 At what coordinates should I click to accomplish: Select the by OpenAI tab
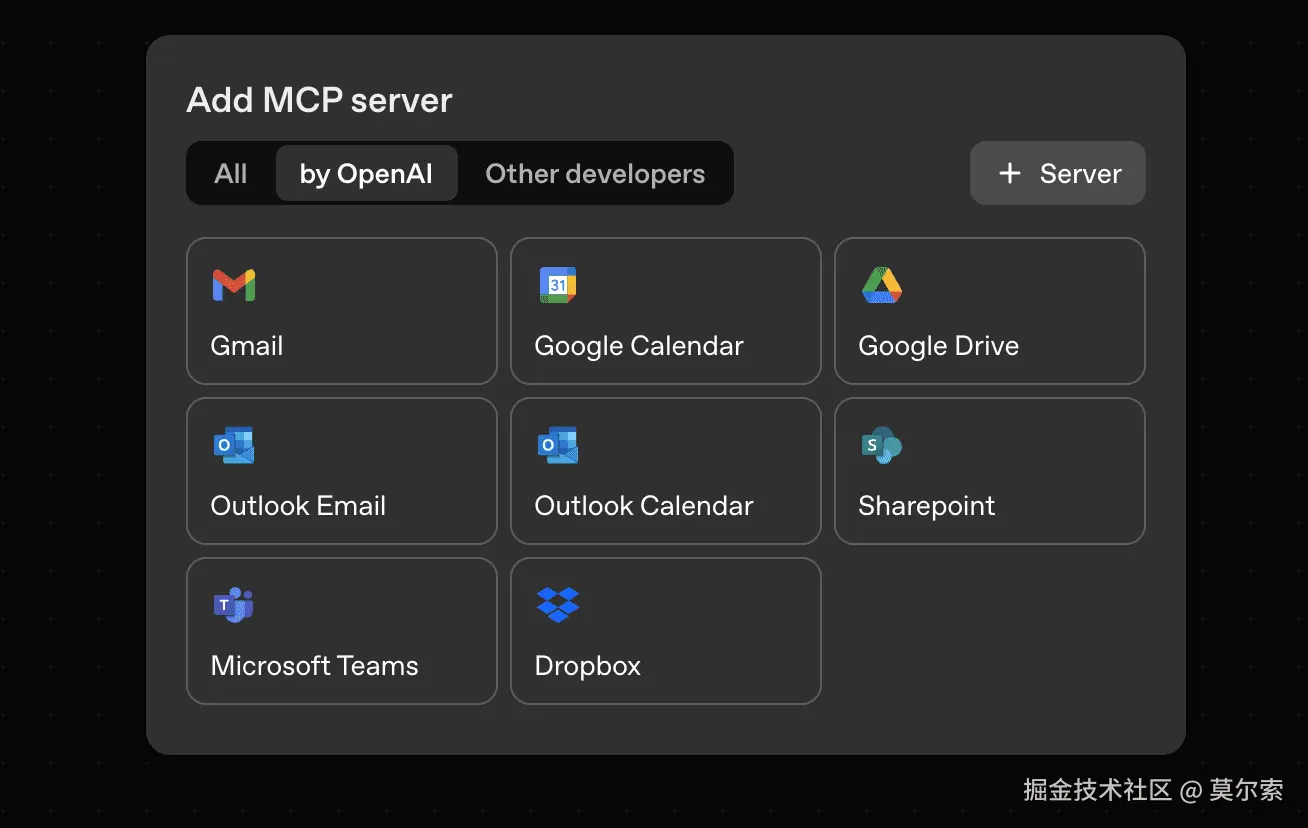pos(366,173)
